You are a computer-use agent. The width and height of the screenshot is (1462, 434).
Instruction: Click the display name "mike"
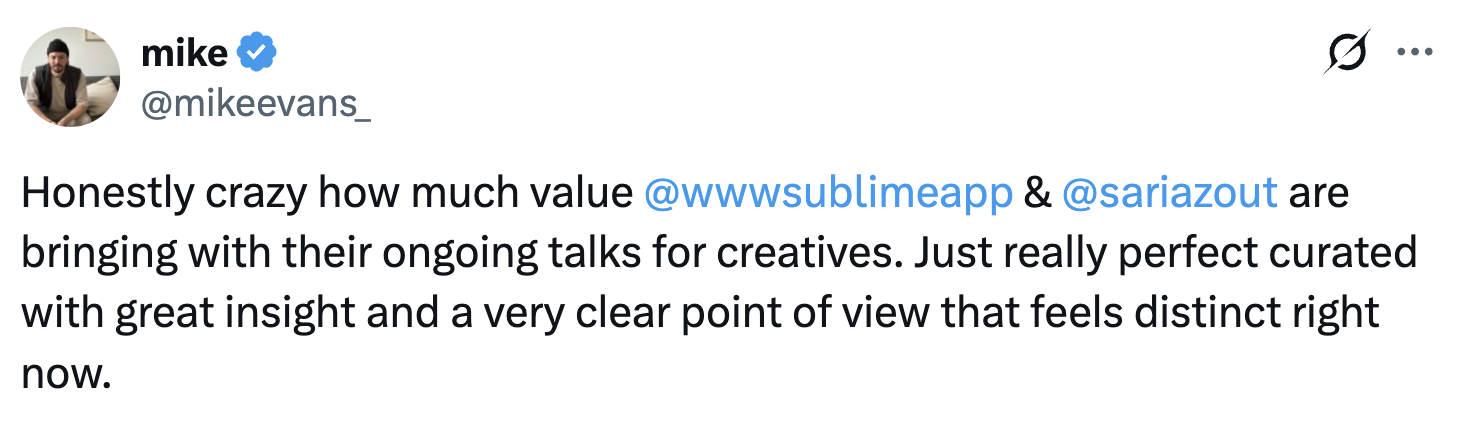184,53
